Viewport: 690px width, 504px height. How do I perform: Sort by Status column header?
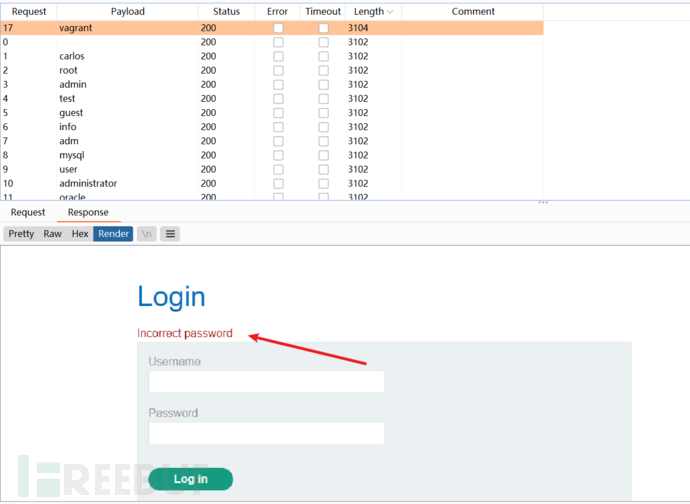(x=226, y=11)
